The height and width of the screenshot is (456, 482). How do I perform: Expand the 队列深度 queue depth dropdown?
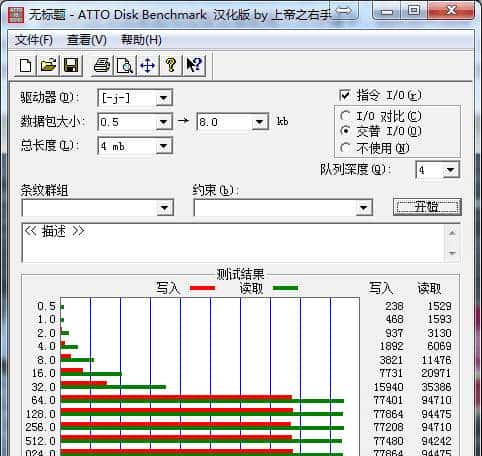450,170
